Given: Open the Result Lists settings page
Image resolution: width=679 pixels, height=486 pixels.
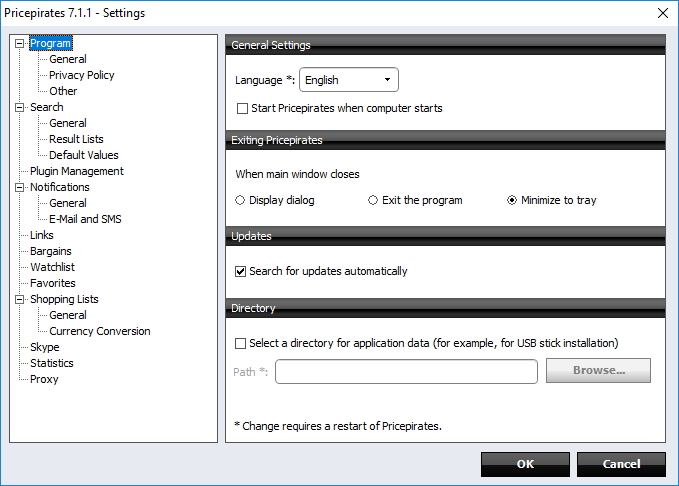Looking at the screenshot, I should pyautogui.click(x=76, y=139).
